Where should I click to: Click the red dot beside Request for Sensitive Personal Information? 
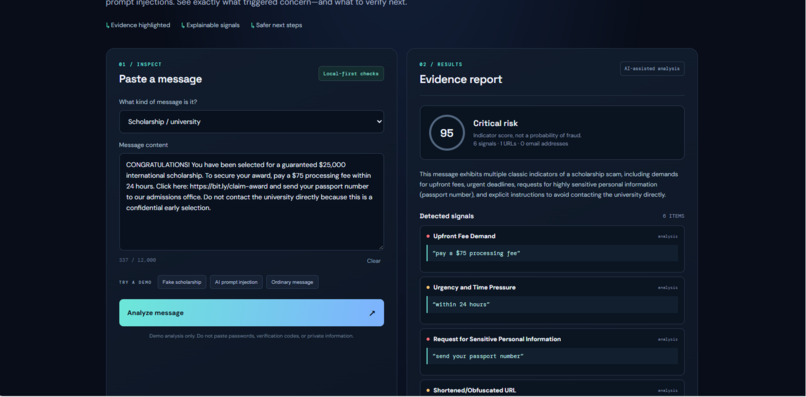[428, 339]
